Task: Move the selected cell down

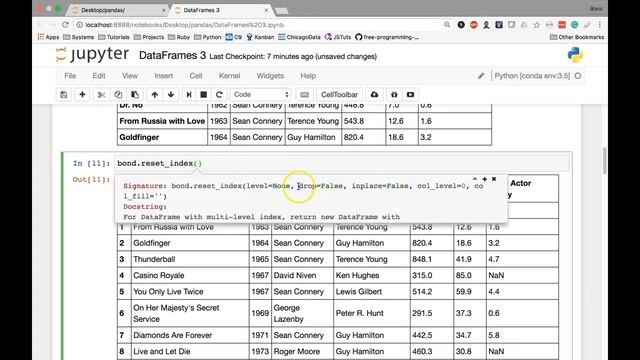Action: tap(171, 95)
